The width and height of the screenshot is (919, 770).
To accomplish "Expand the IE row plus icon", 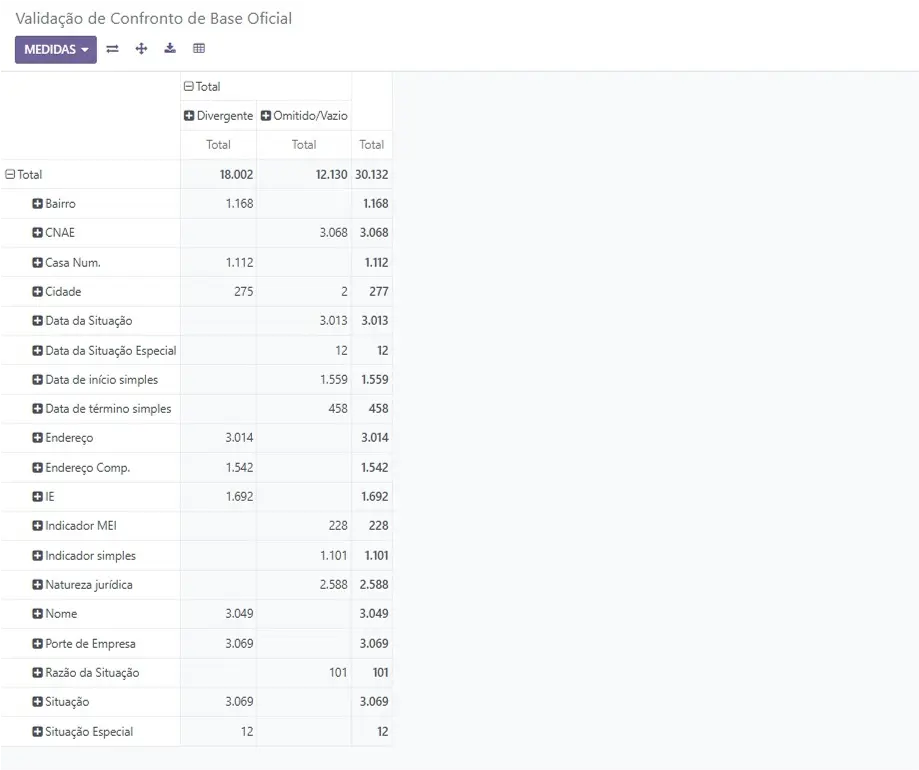I will click(x=38, y=496).
